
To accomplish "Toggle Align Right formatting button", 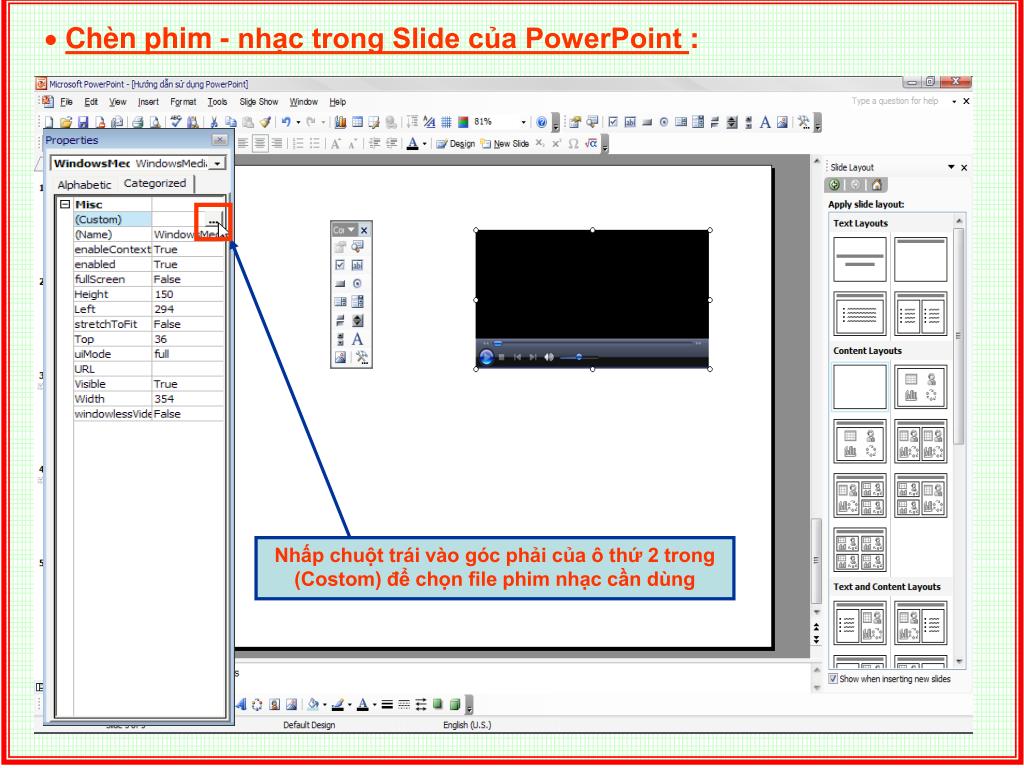I will click(x=277, y=143).
